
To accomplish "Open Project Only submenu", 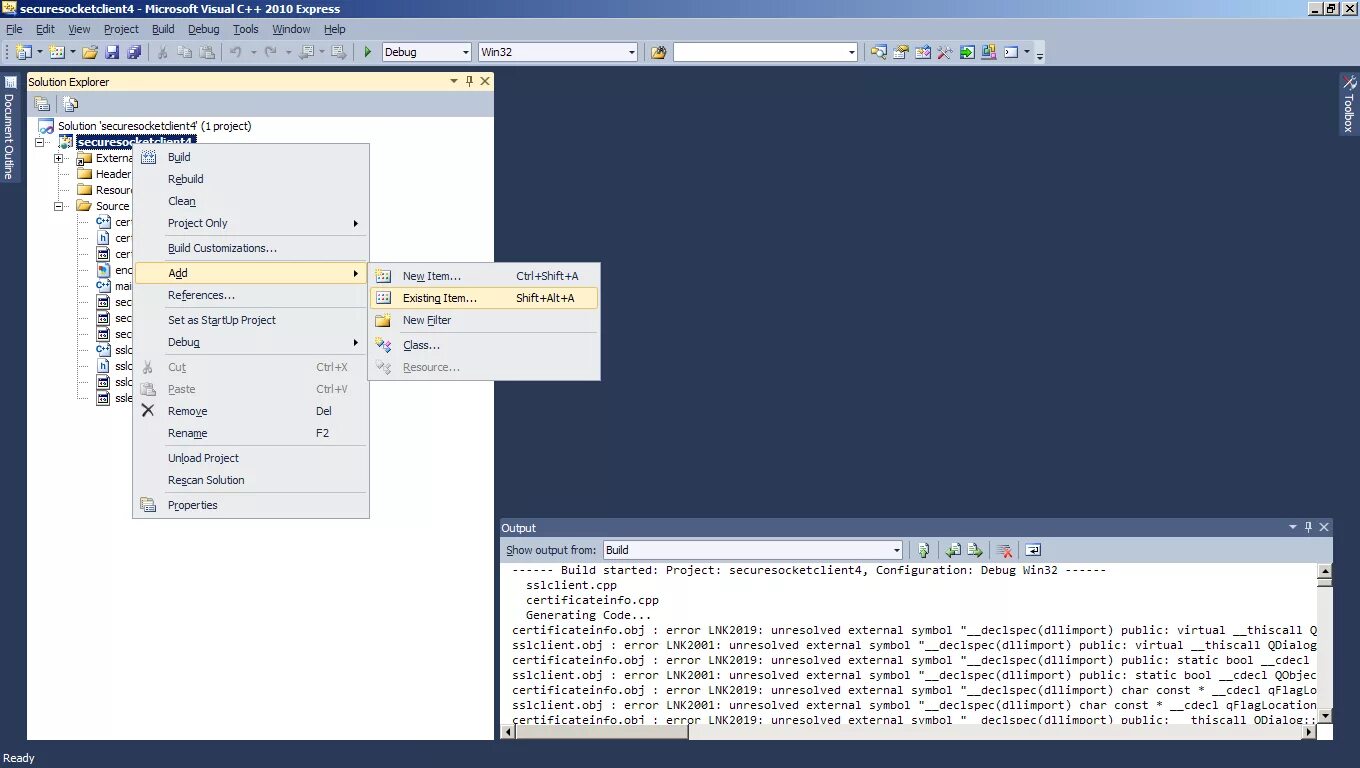I will tap(251, 223).
